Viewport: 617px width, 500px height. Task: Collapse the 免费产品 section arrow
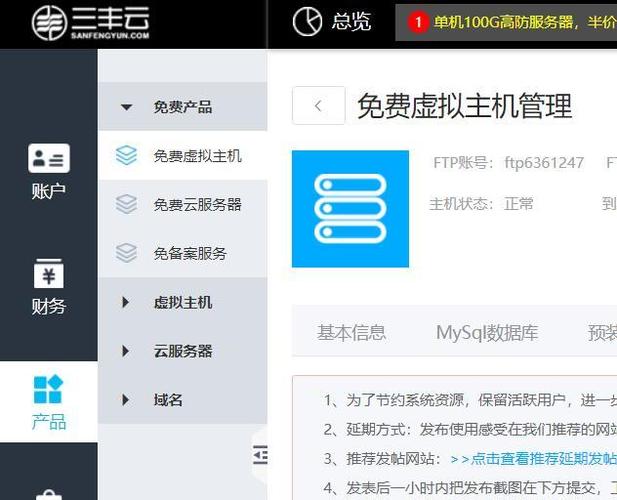(126, 107)
